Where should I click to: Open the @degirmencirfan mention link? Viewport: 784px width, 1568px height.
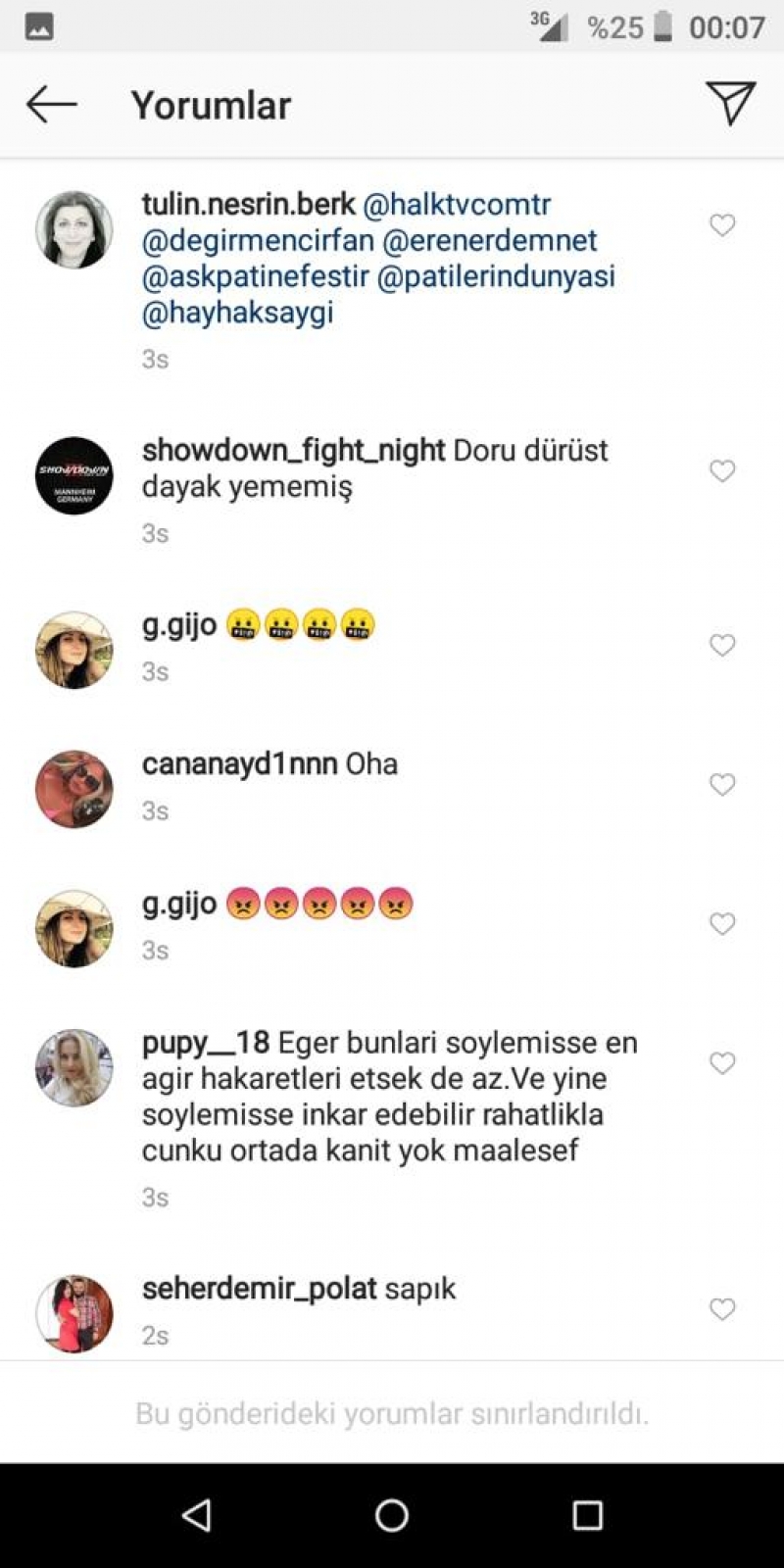point(259,241)
